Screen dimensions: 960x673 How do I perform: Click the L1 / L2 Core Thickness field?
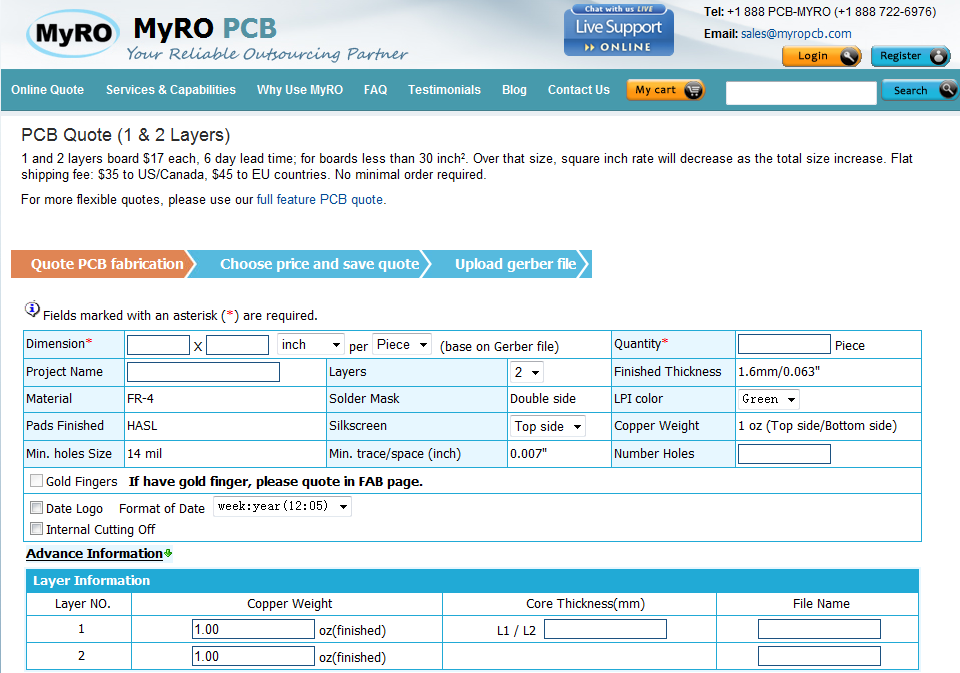(606, 629)
